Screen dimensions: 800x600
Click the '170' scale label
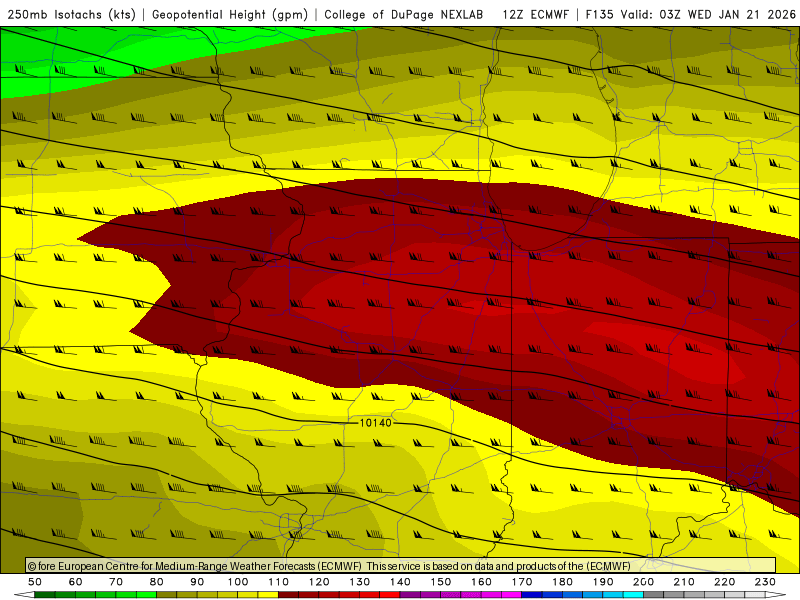pos(522,582)
